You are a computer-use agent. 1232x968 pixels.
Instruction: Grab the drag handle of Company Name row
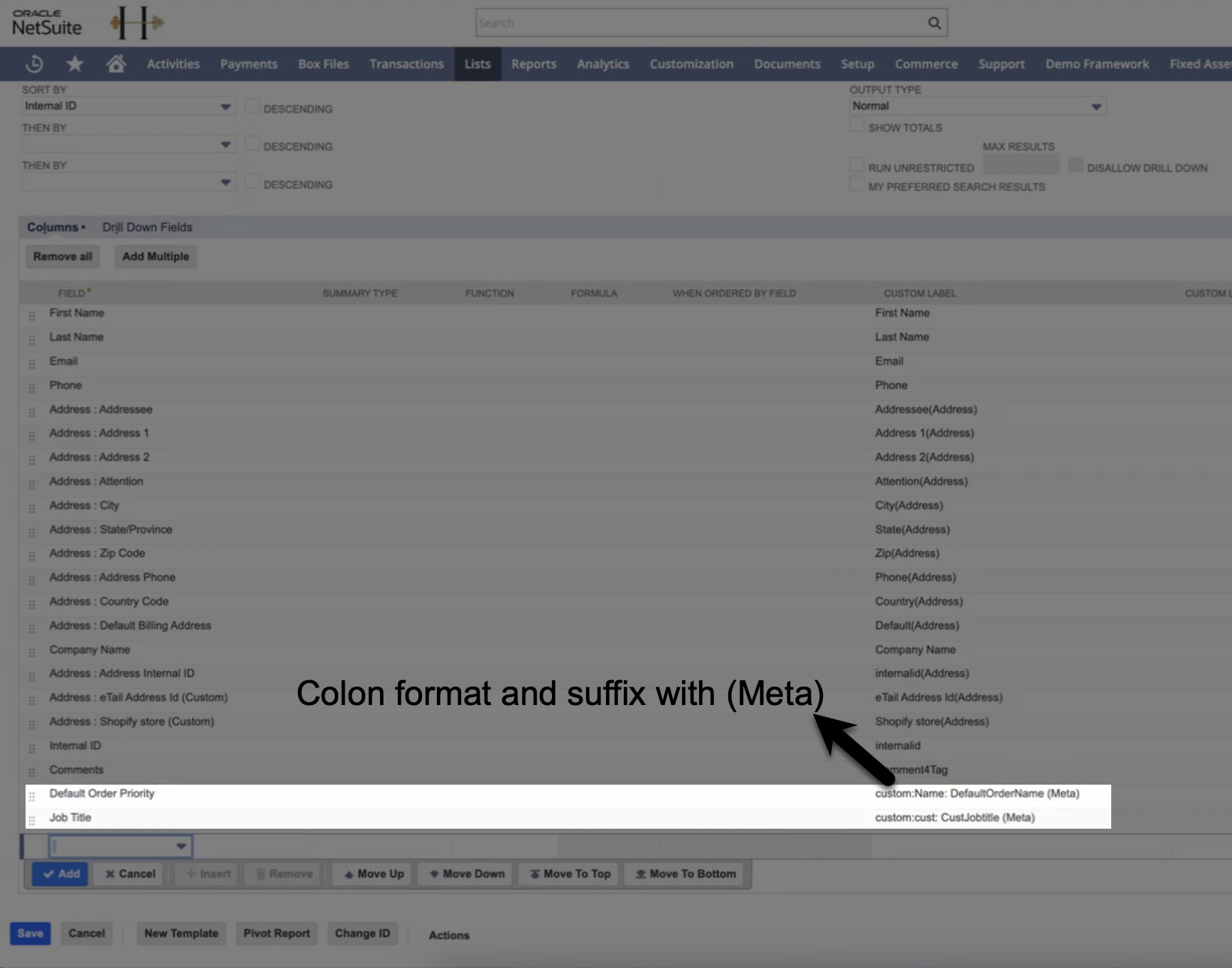[x=32, y=652]
